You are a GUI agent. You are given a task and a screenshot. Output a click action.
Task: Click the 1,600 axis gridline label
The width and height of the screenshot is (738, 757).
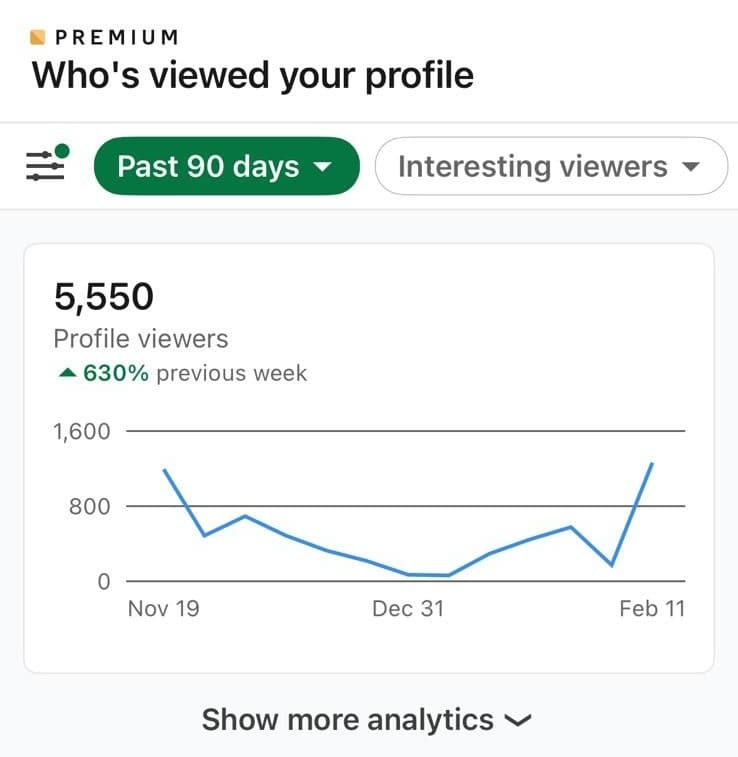[x=81, y=432]
